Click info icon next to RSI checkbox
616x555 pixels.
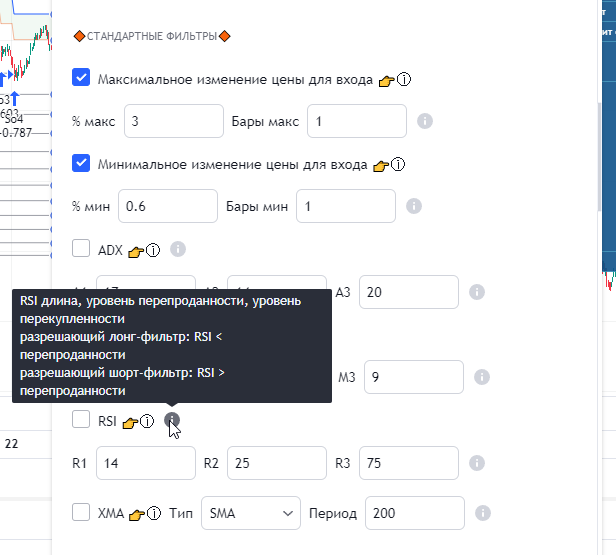click(172, 421)
